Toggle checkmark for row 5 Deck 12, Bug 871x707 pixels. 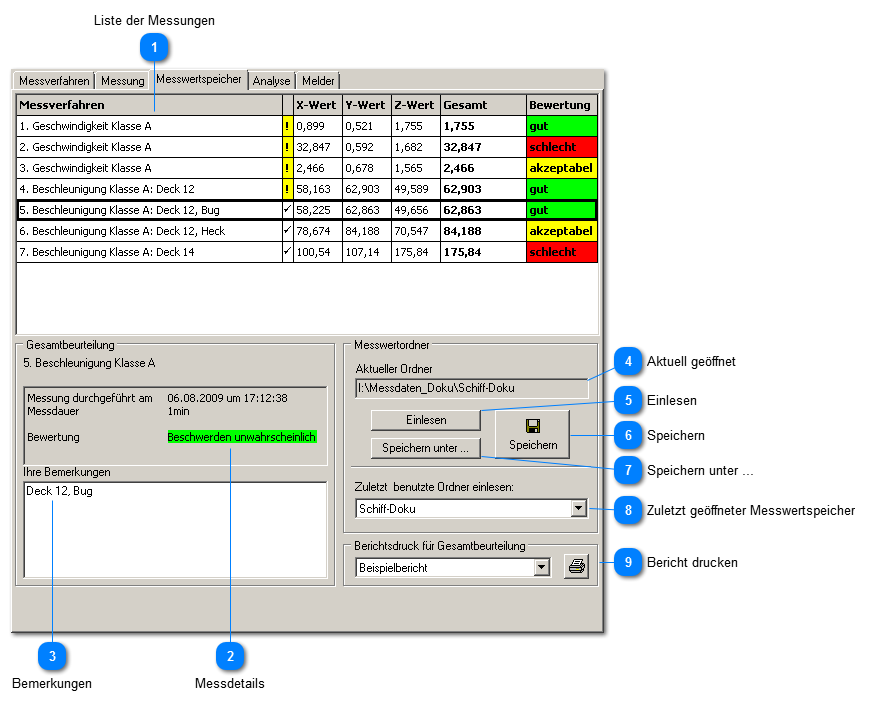click(288, 210)
